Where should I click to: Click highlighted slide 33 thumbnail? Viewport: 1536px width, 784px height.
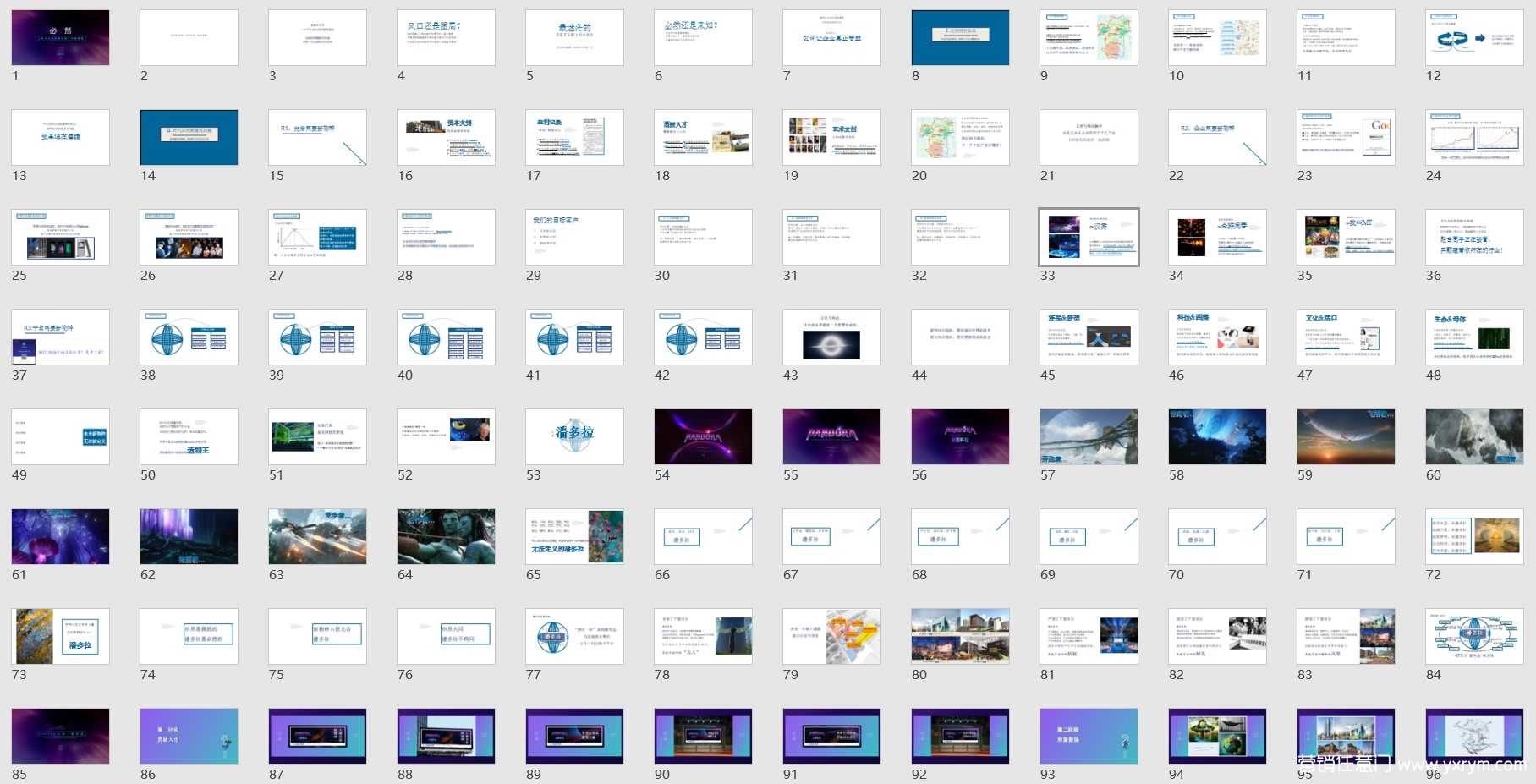pyautogui.click(x=1089, y=237)
